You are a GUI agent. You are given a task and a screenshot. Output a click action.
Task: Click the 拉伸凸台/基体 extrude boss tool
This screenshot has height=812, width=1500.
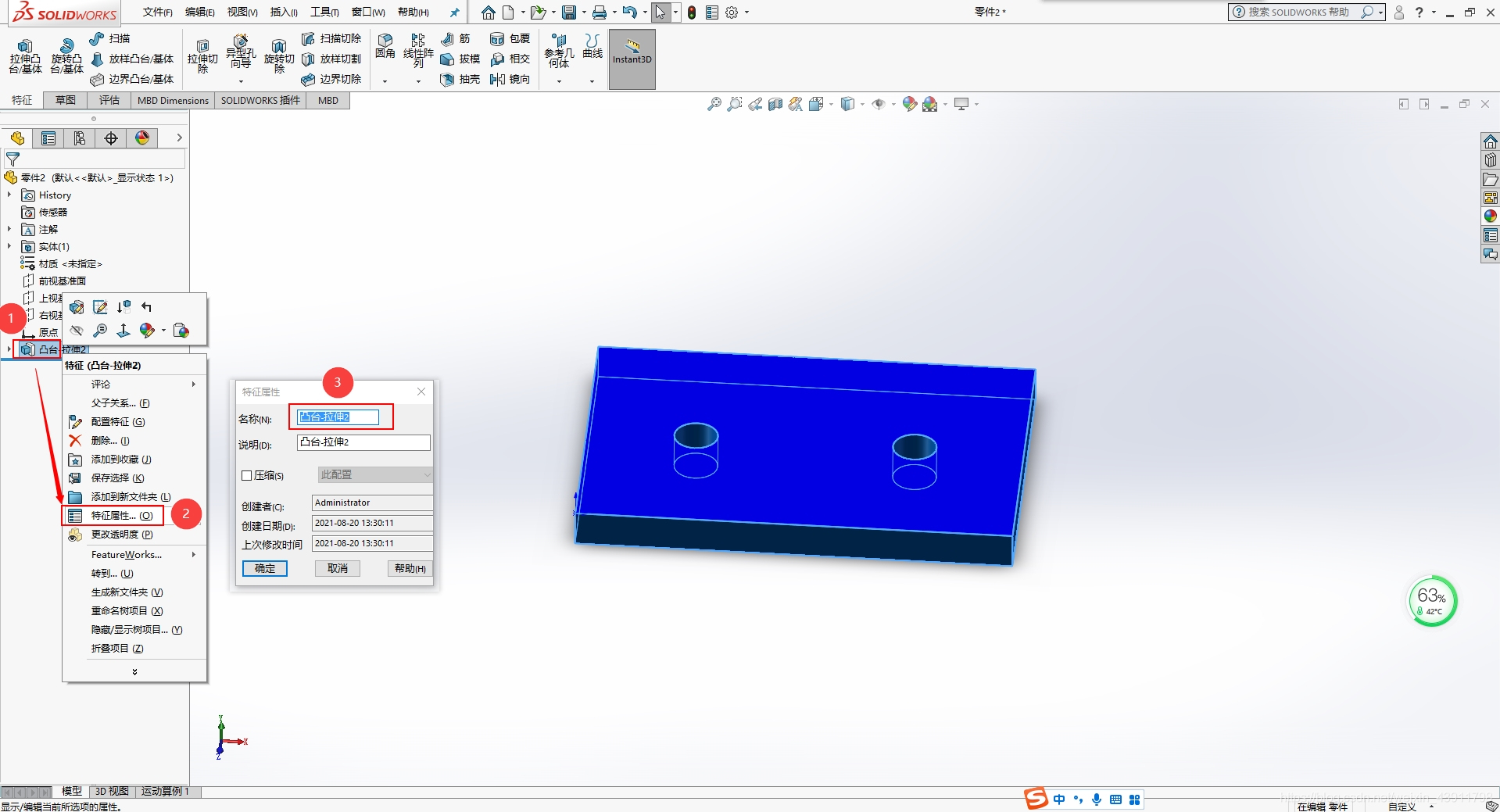pos(25,56)
